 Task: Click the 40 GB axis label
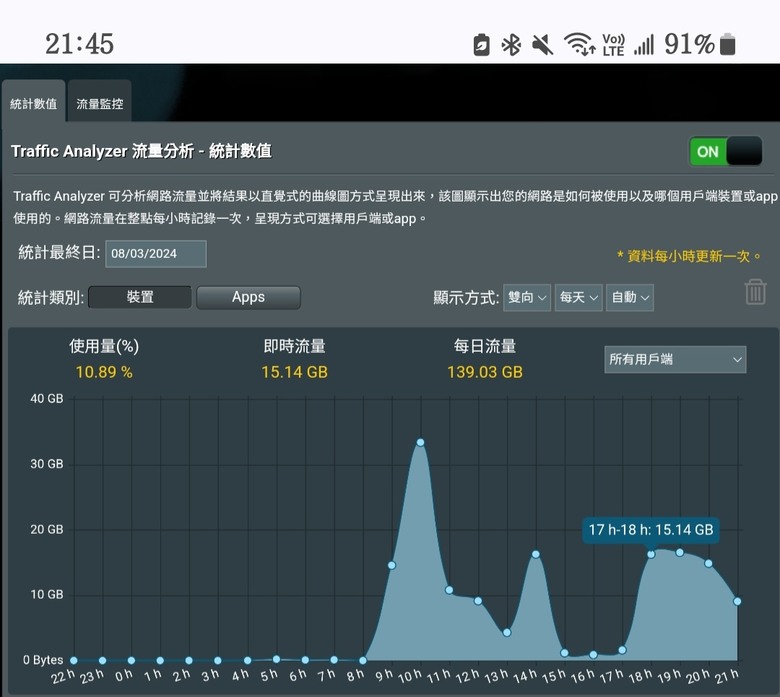pyautogui.click(x=47, y=398)
